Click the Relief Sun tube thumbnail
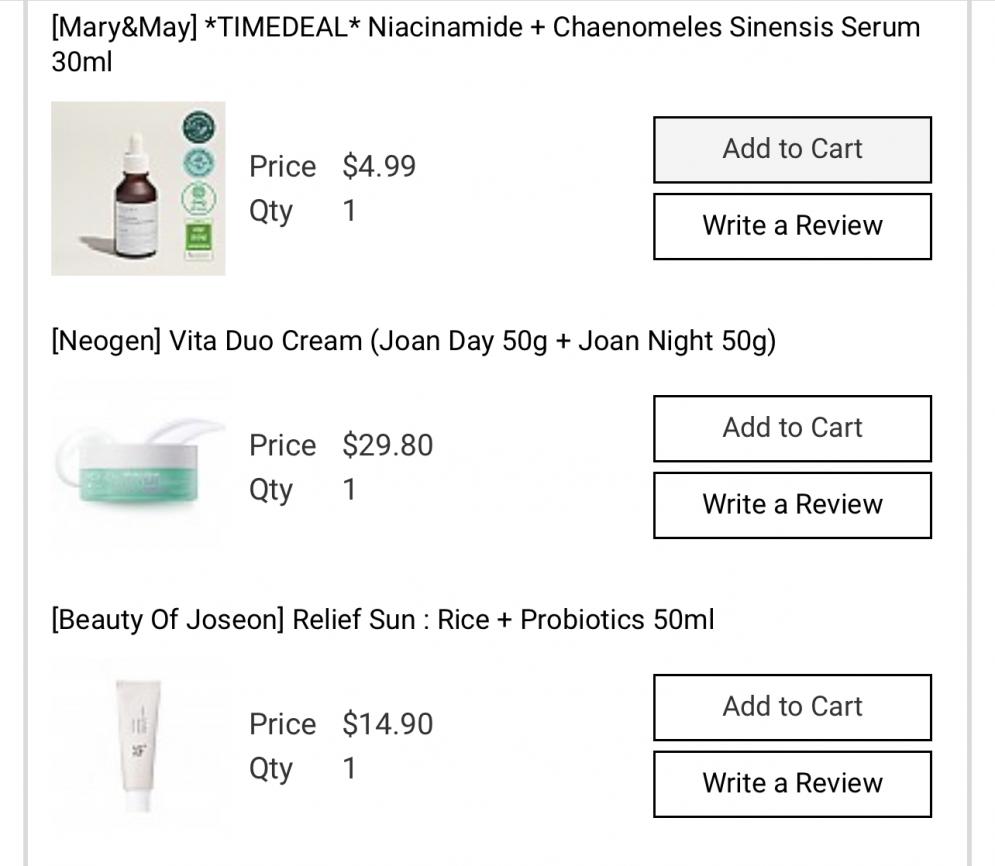 click(138, 742)
